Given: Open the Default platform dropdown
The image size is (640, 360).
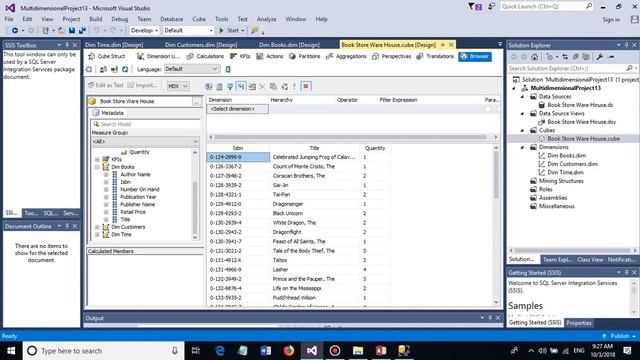Looking at the screenshot, I should pyautogui.click(x=189, y=30).
